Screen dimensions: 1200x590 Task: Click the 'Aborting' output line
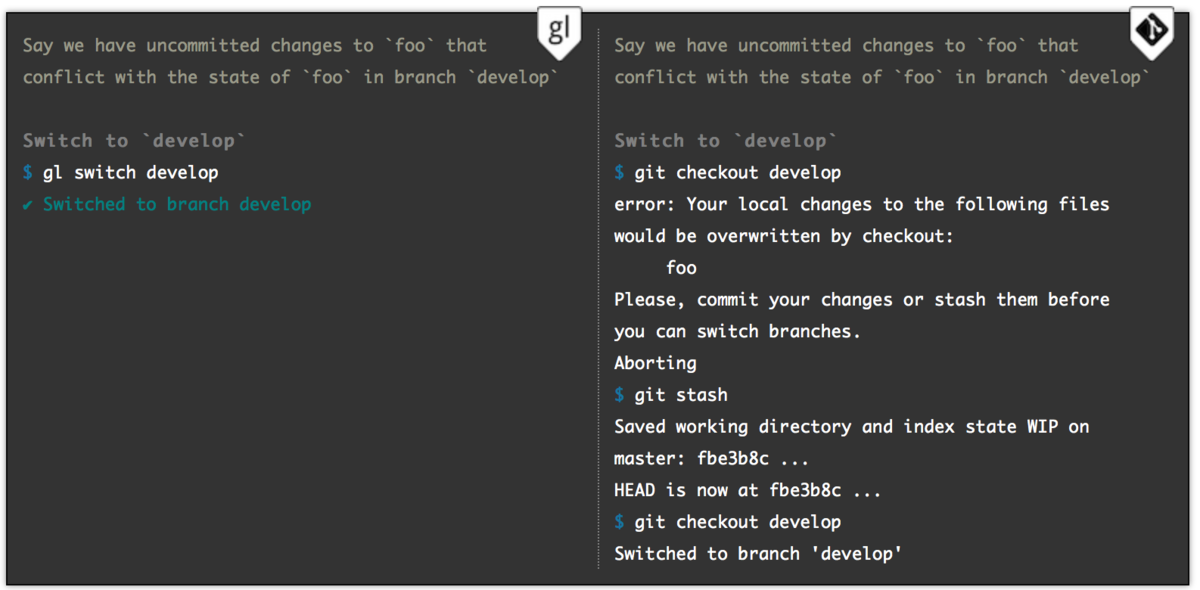(x=655, y=363)
